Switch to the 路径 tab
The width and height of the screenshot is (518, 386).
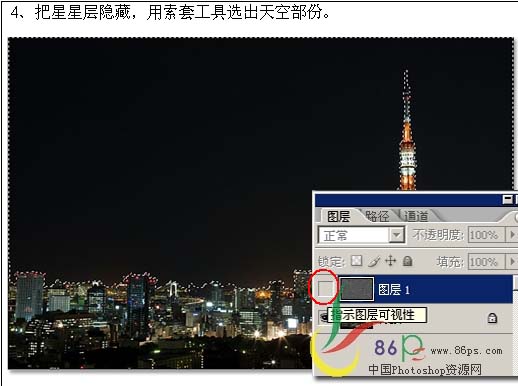[x=377, y=216]
